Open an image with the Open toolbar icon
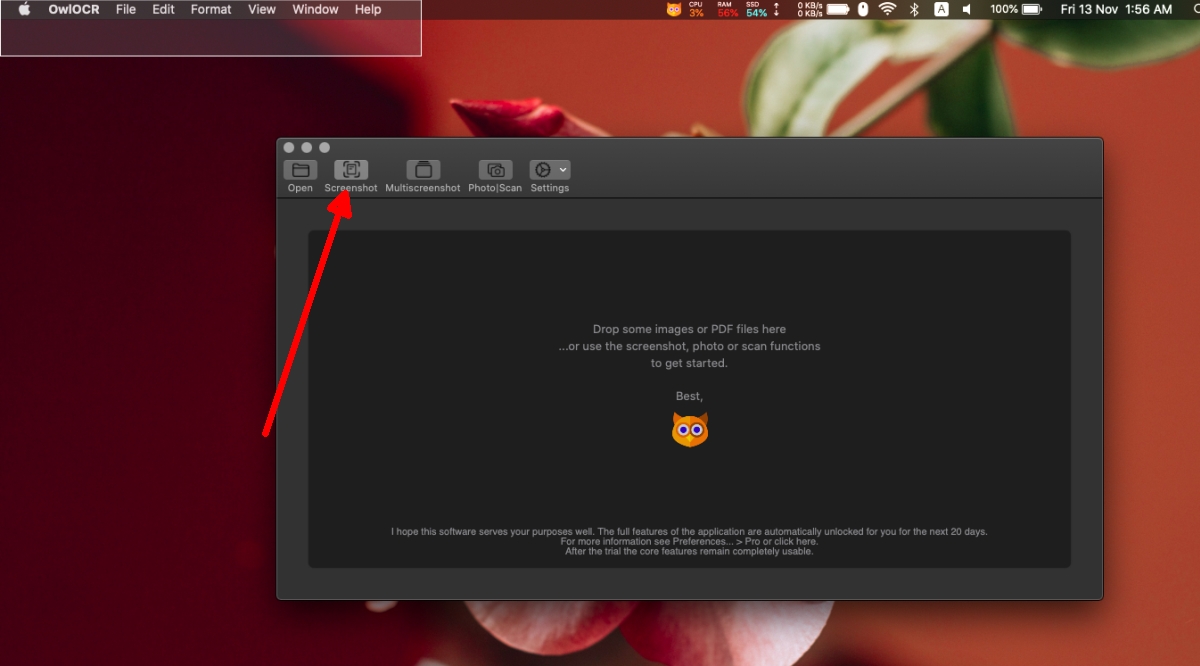1200x666 pixels. tap(300, 170)
